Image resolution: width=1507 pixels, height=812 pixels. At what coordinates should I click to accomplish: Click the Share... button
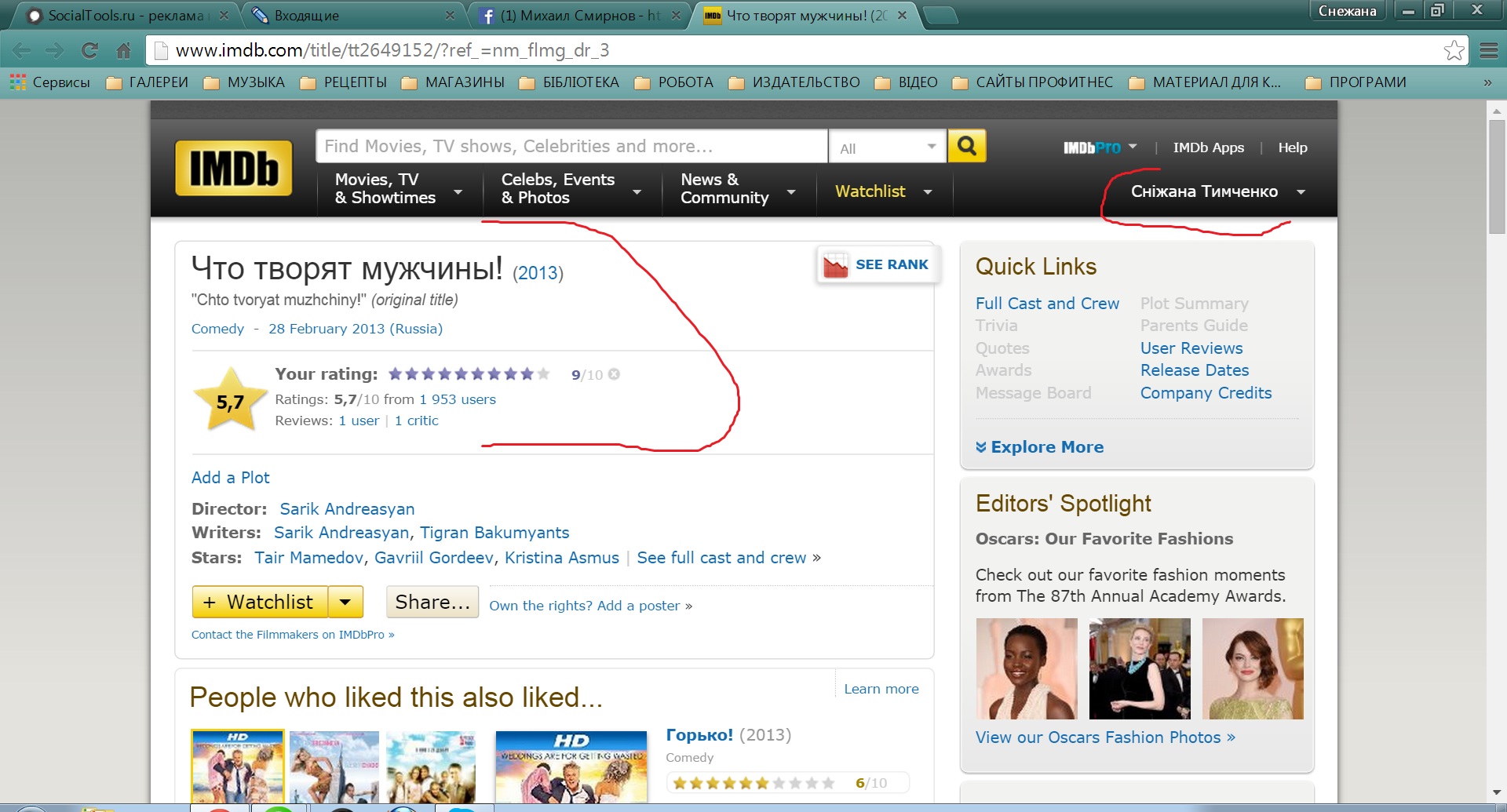pos(432,603)
